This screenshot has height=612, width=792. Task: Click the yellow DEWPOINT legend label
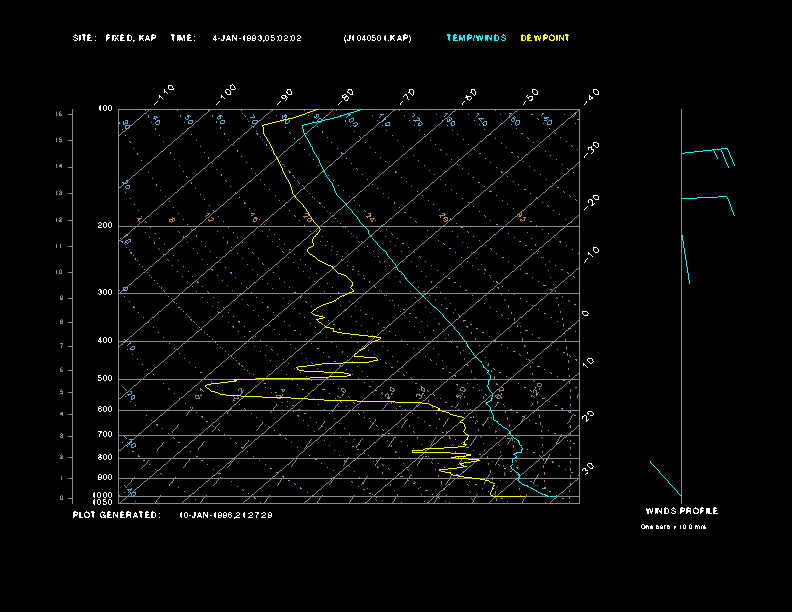pyautogui.click(x=545, y=38)
